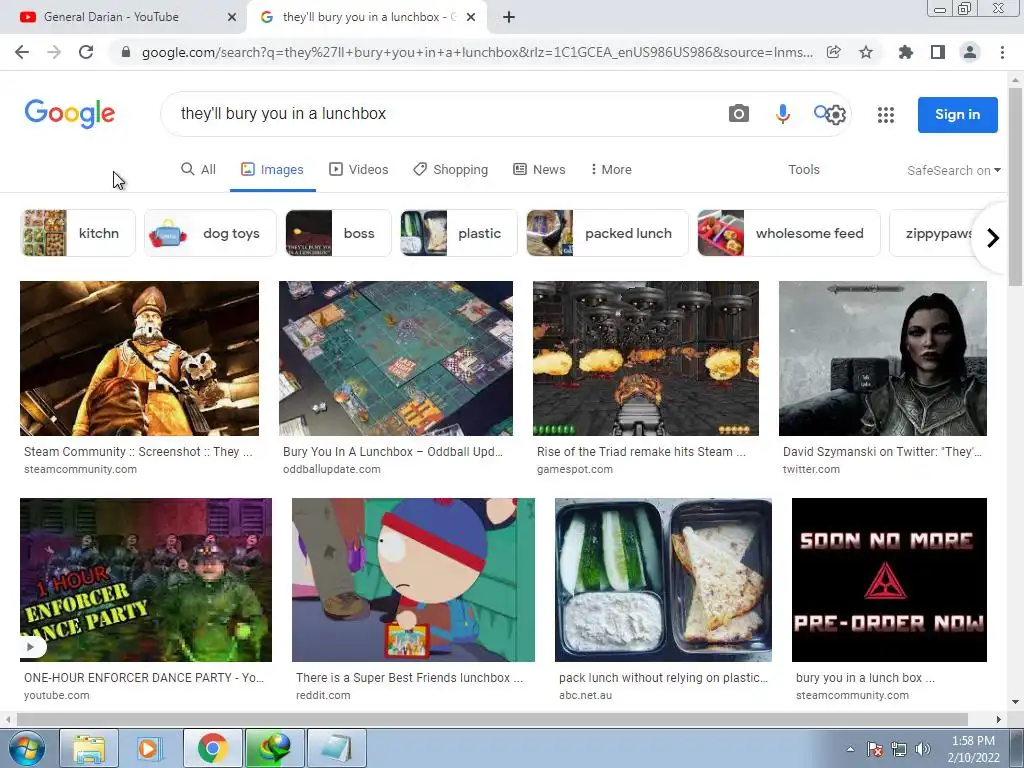Screen dimensions: 1024x768
Task: Open search settings gear icon
Action: tap(835, 115)
